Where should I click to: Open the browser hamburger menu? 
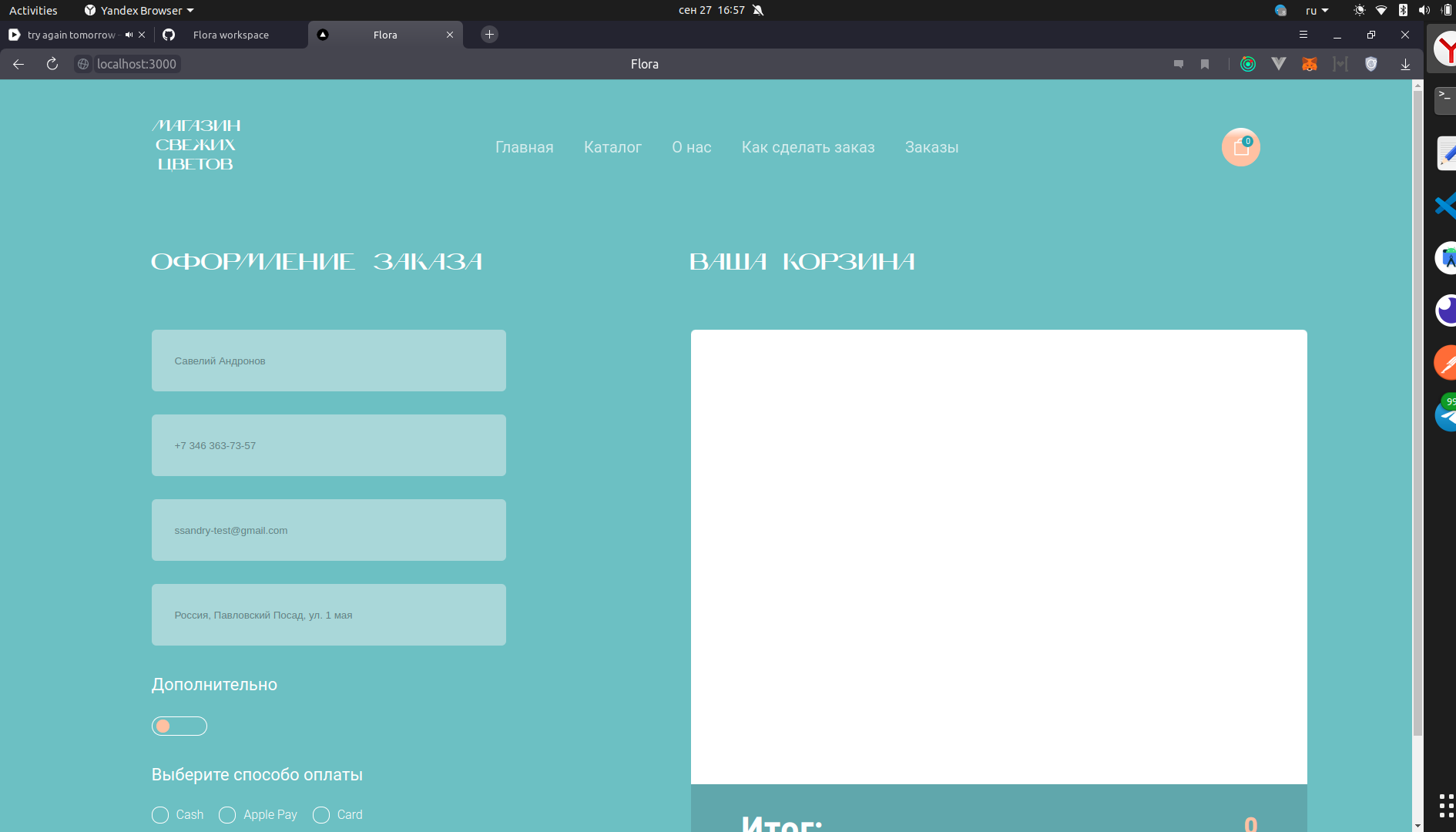(1304, 35)
